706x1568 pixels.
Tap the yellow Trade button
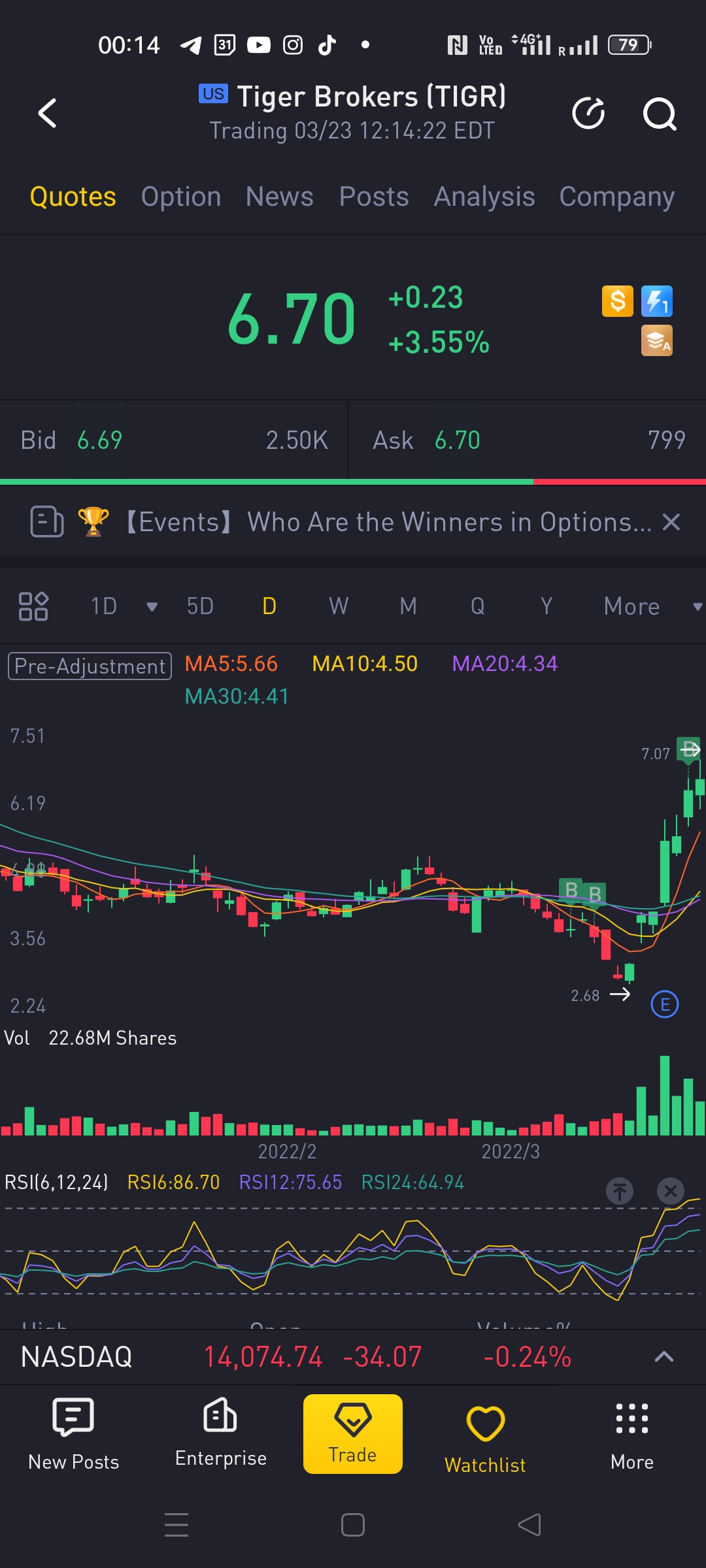353,1434
